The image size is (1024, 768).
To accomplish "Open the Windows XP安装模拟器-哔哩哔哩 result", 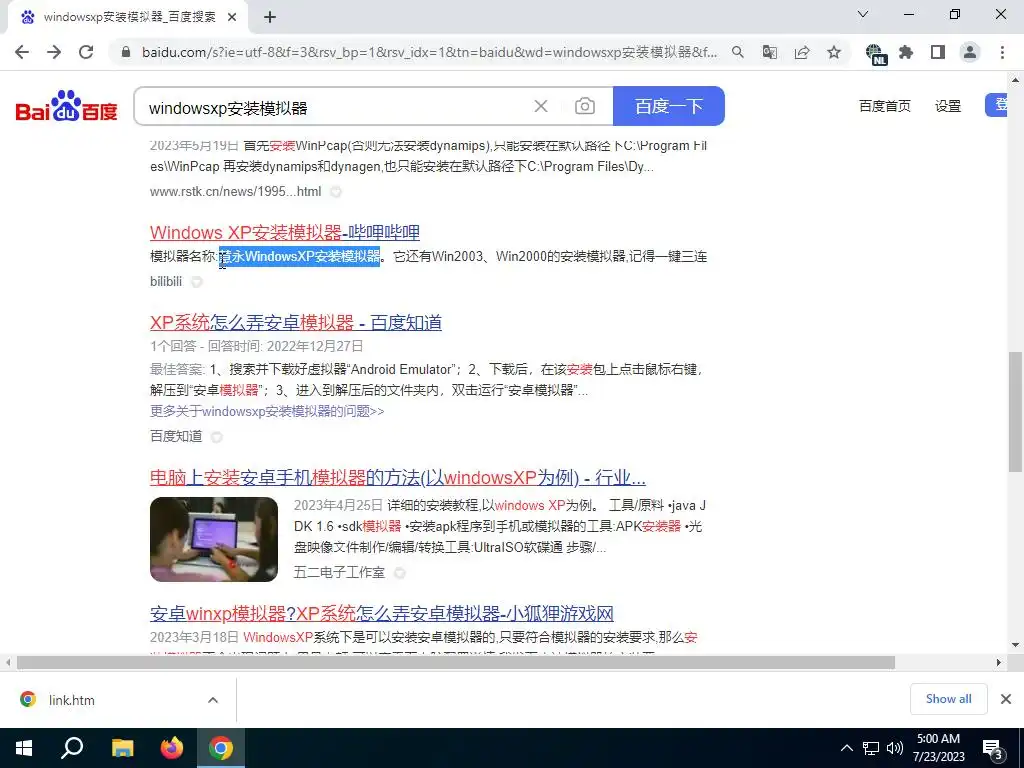I will pyautogui.click(x=285, y=232).
